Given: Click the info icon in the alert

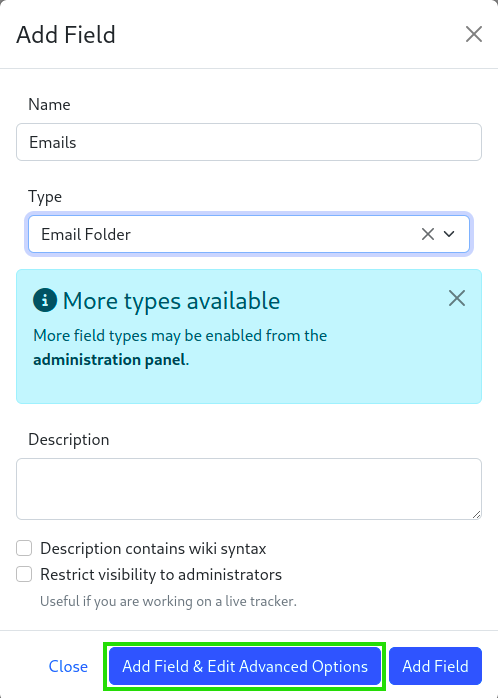Looking at the screenshot, I should point(45,300).
